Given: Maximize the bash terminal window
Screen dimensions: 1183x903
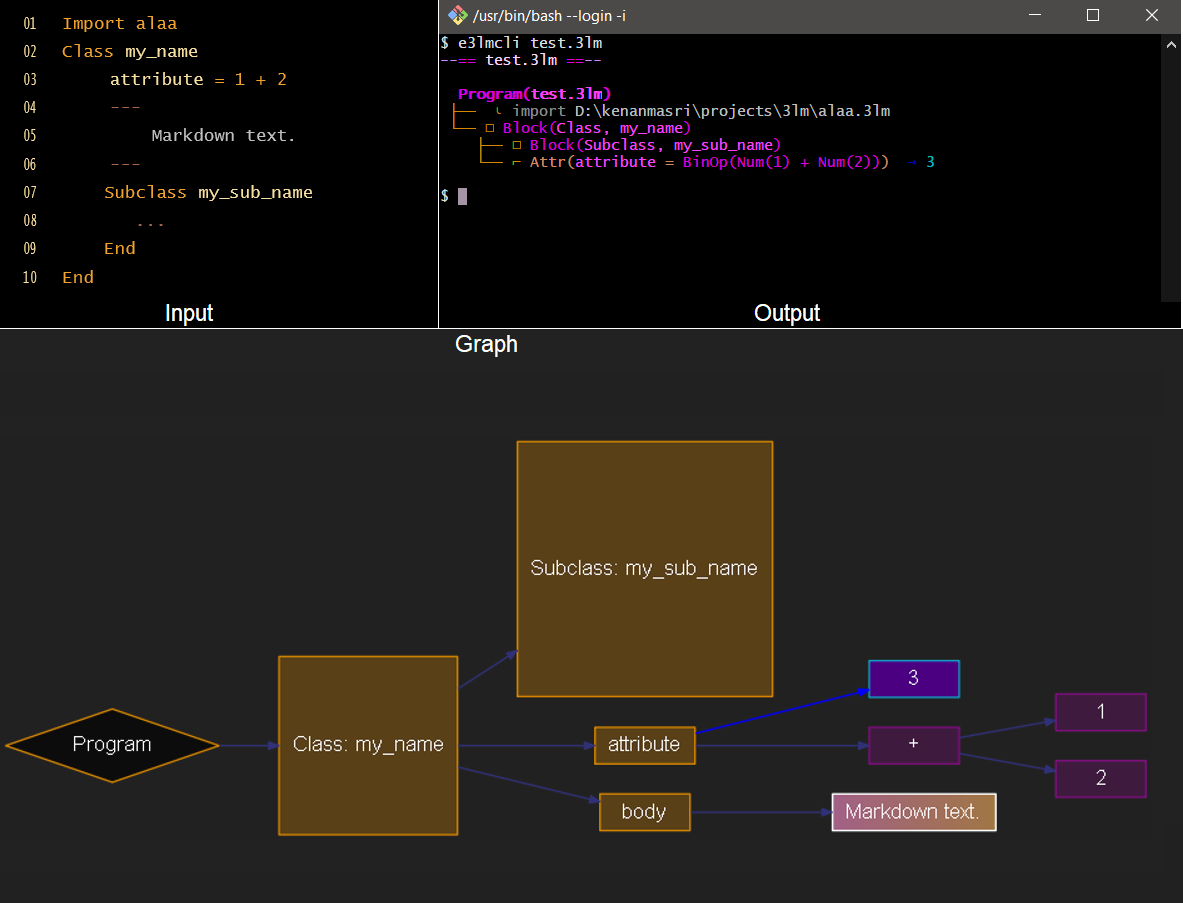Looking at the screenshot, I should pos(1093,15).
